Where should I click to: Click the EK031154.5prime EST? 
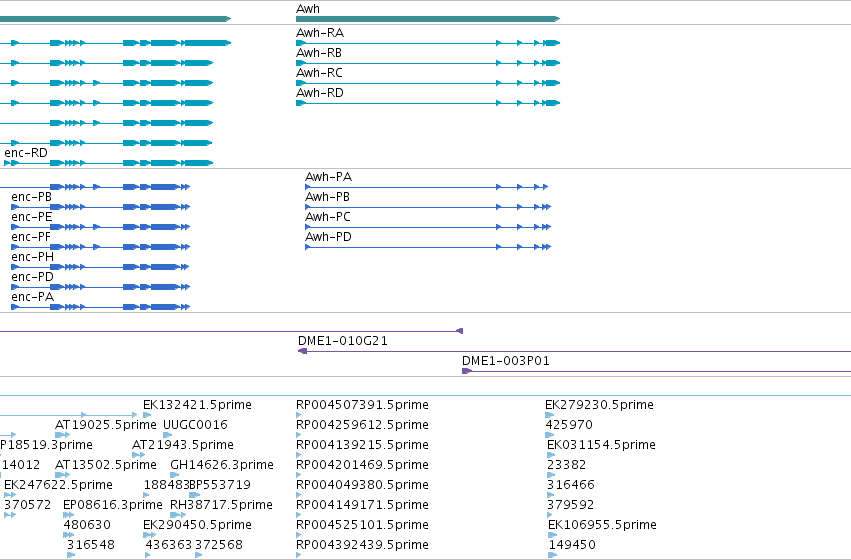(601, 445)
